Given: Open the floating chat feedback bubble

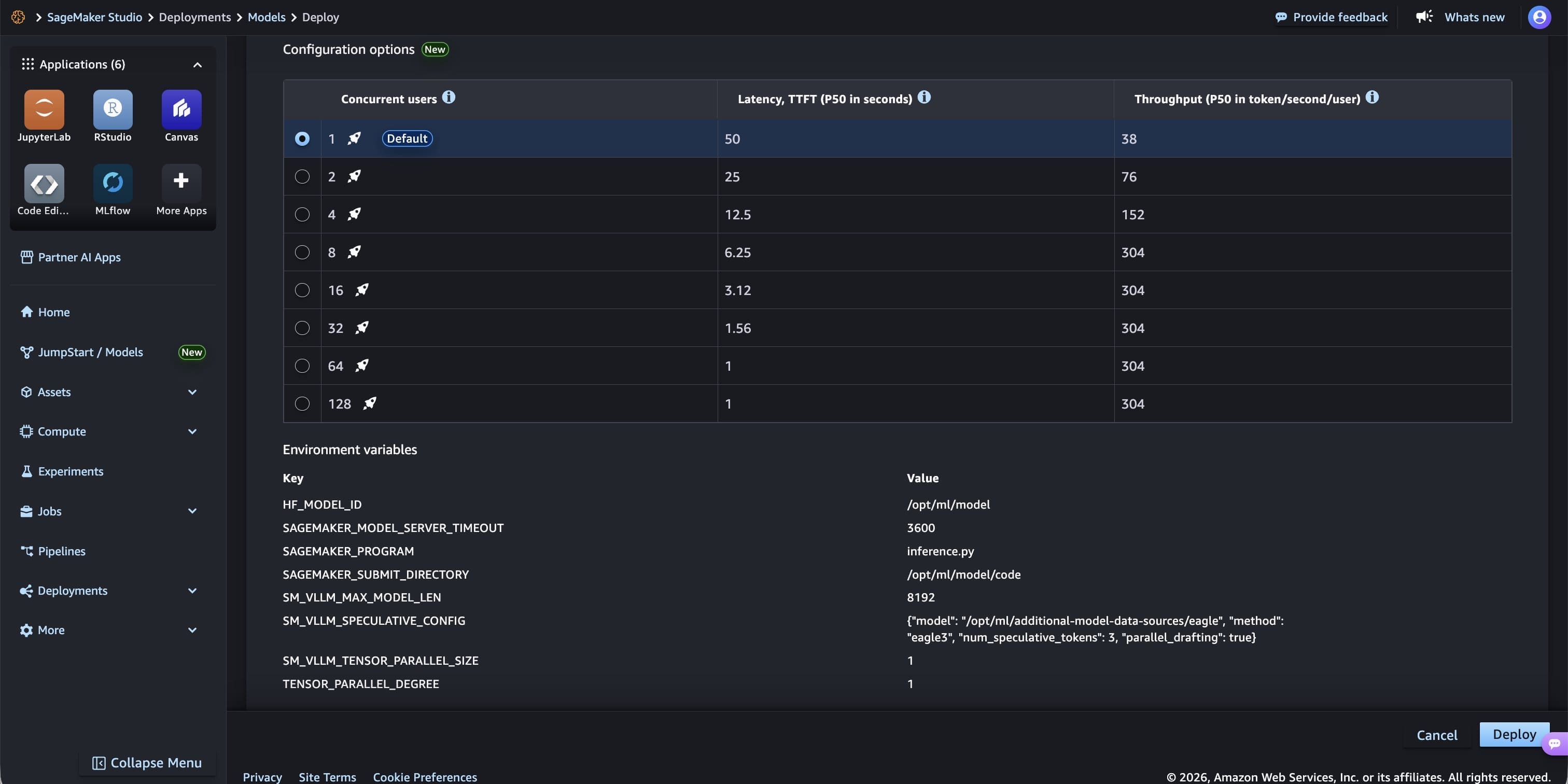Looking at the screenshot, I should tap(1555, 743).
